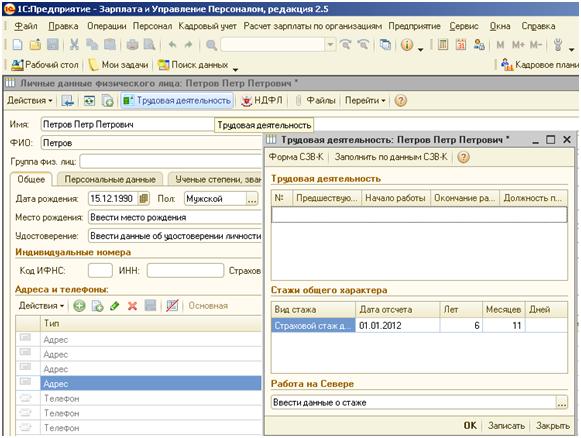The width and height of the screenshot is (581, 438).
Task: Click the Search magnifier icon in toolbar
Action: coord(211,45)
